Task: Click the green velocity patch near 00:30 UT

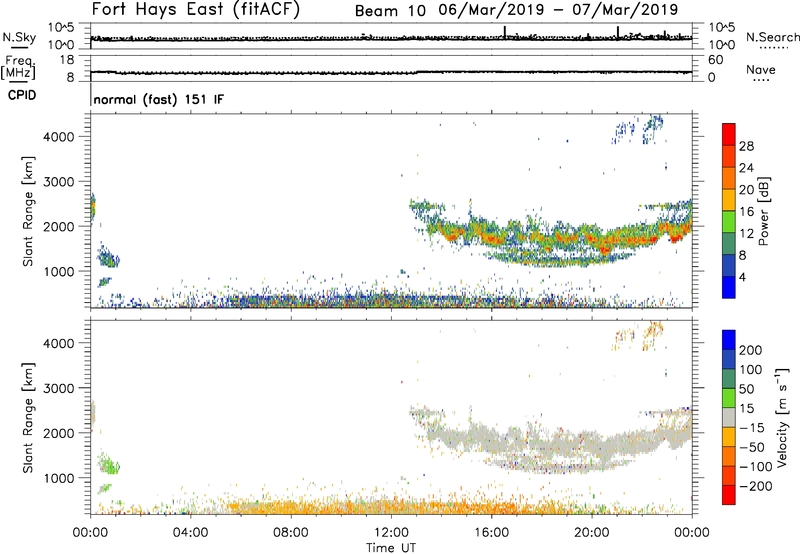Action: [x=109, y=464]
